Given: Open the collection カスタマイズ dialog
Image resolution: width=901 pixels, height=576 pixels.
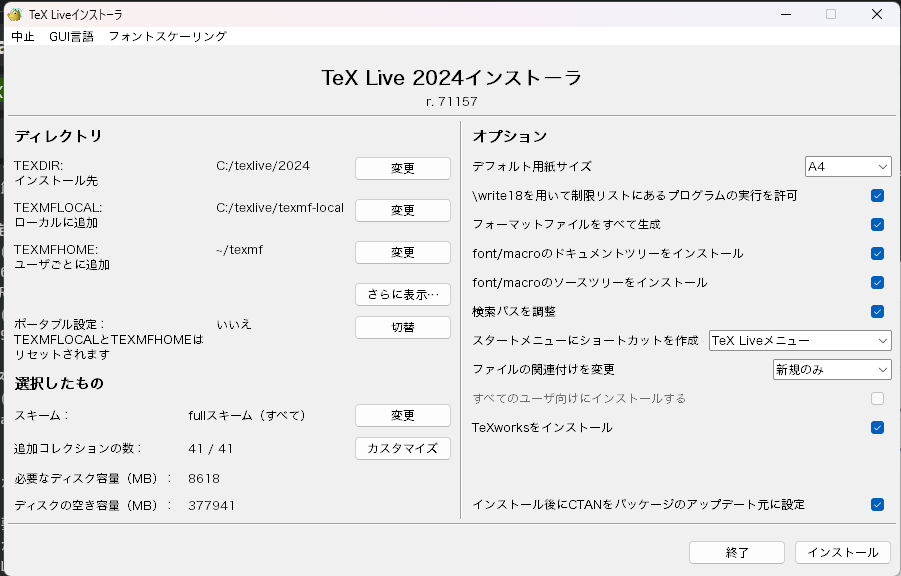Looking at the screenshot, I should click(402, 449).
